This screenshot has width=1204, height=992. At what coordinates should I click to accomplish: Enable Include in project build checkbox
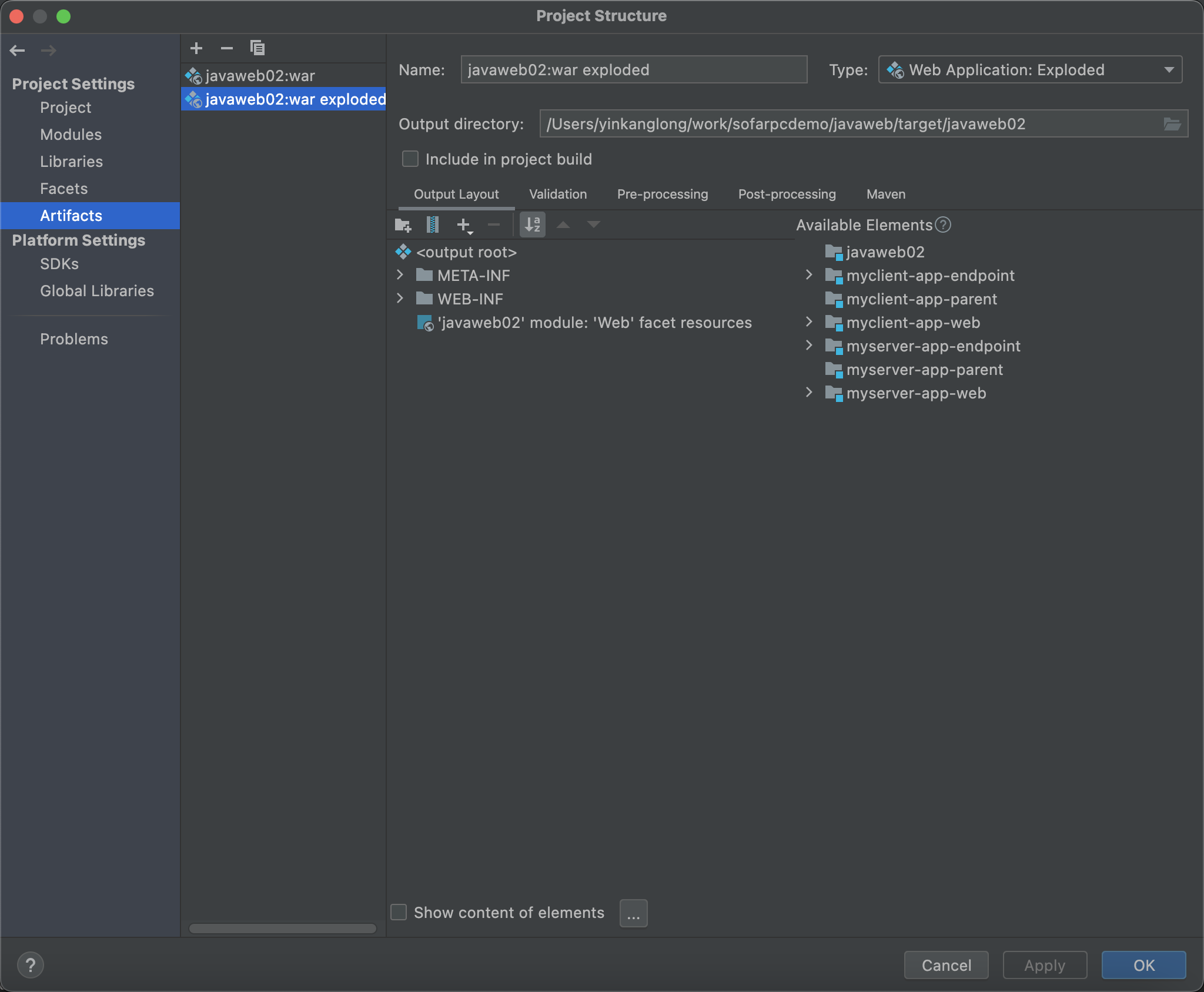(410, 159)
